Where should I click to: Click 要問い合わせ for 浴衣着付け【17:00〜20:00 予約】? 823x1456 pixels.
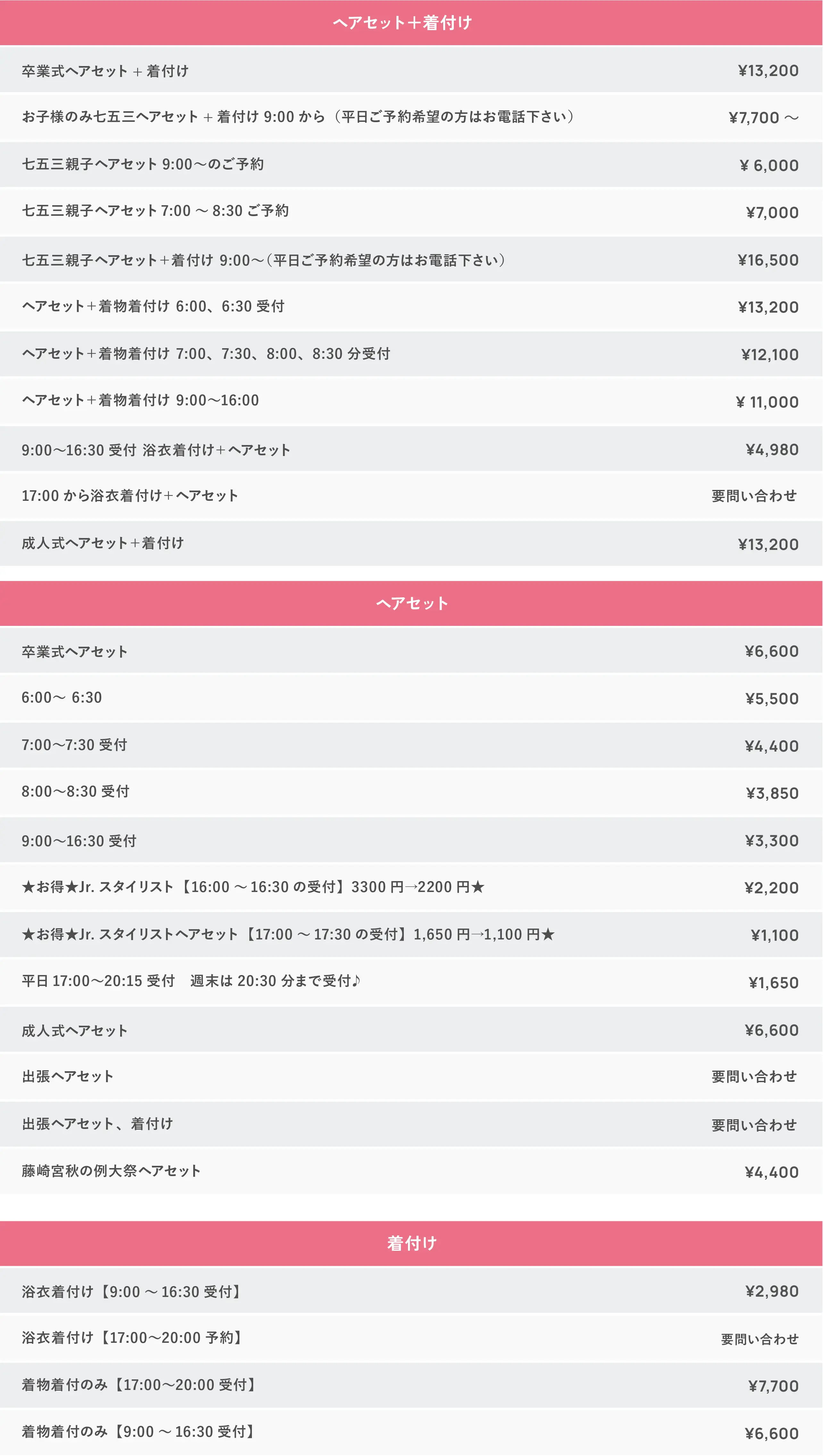(x=759, y=1339)
